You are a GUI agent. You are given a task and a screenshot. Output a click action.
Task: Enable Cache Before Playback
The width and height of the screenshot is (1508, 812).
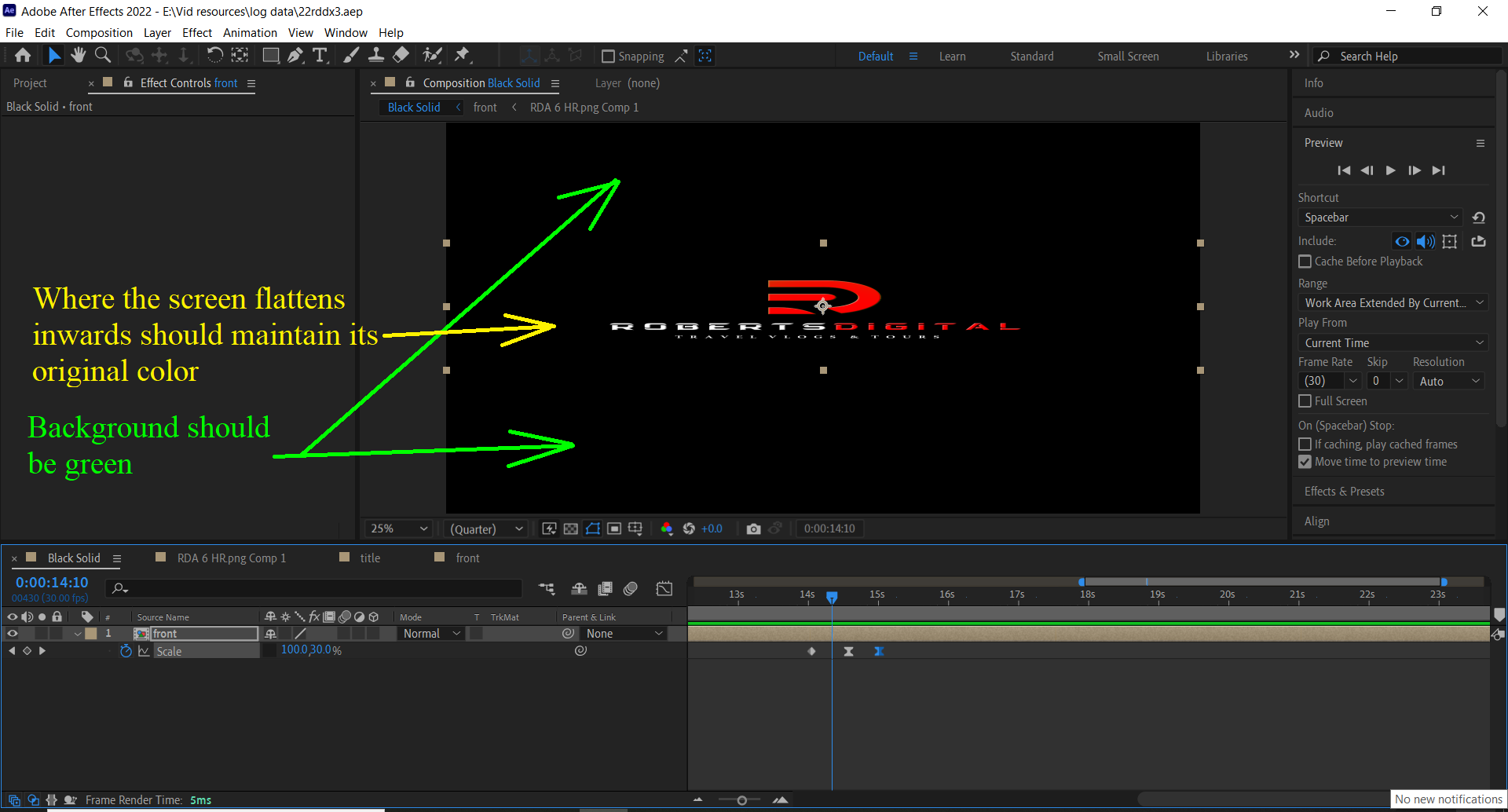(1305, 261)
